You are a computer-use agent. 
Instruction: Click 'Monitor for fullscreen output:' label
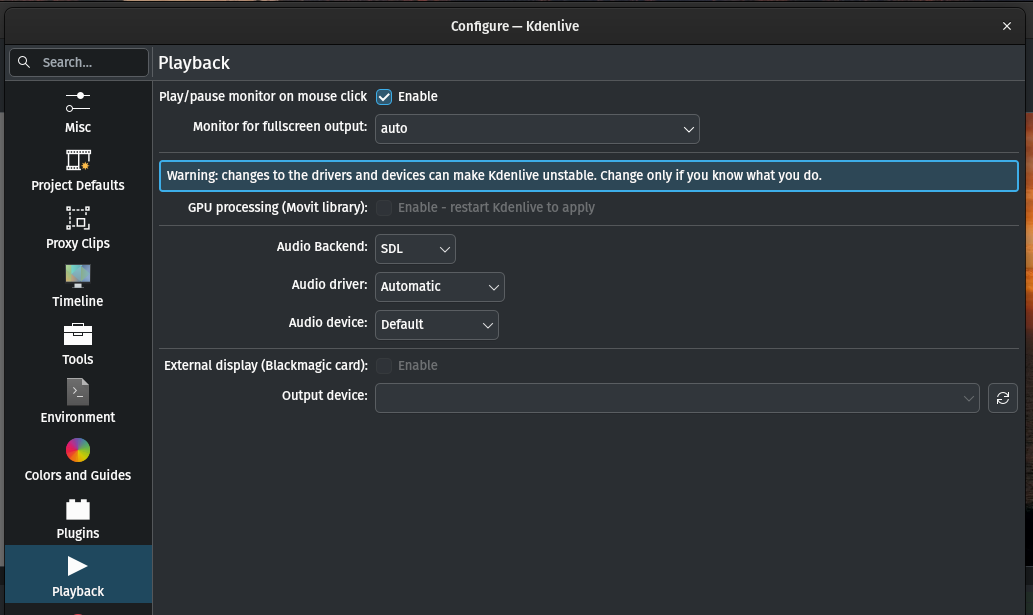pos(280,126)
